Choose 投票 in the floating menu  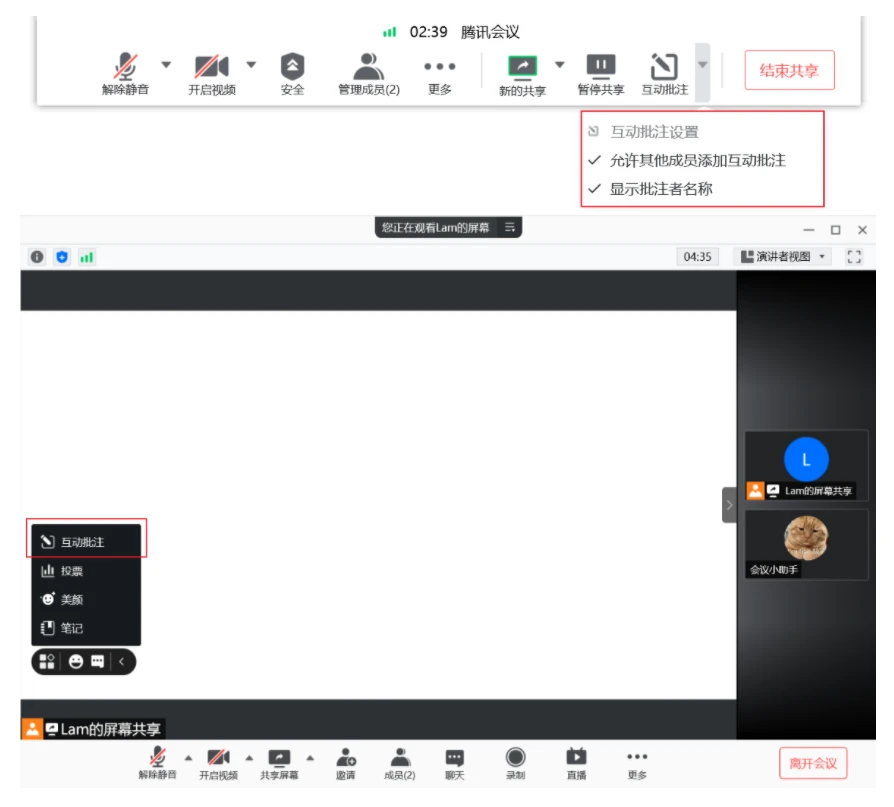click(86, 571)
